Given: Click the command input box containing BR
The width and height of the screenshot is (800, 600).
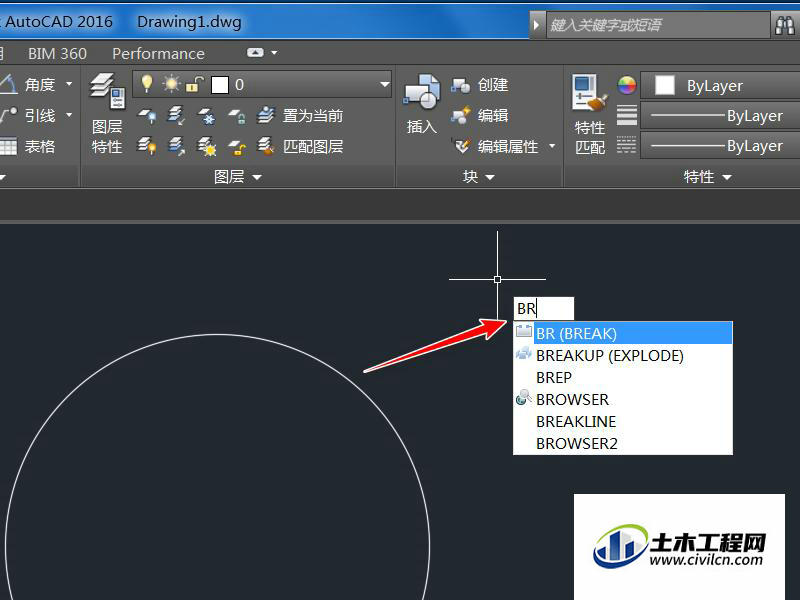Looking at the screenshot, I should coord(544,308).
